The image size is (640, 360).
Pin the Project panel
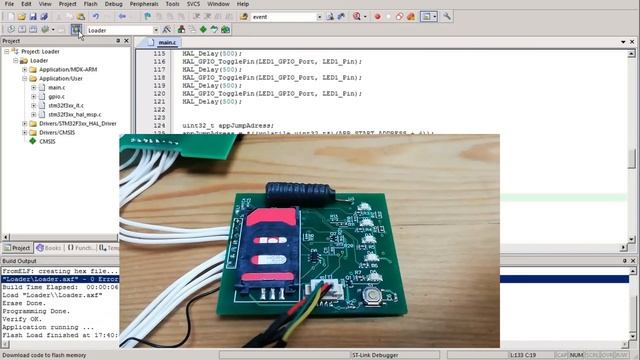[x=118, y=41]
